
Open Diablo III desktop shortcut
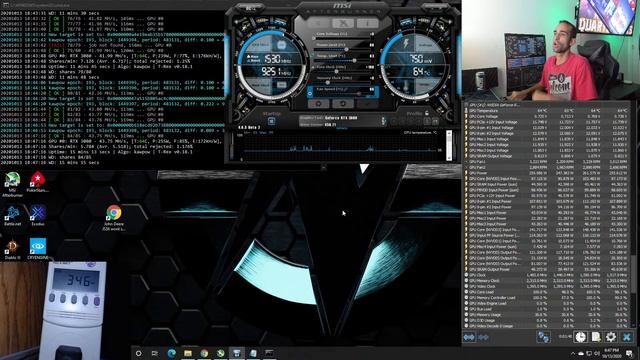(12, 249)
